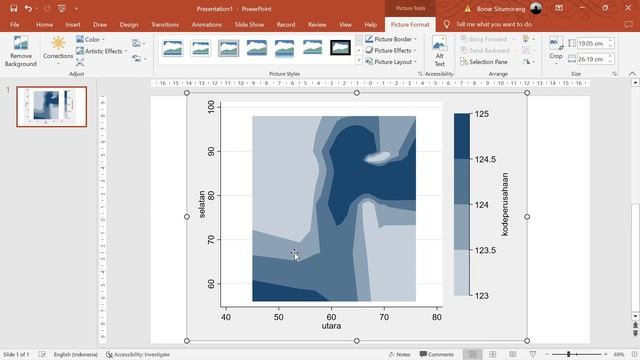Screen dimensions: 640x360
Task: Click the slide notes spell-check status icon
Action: (42, 354)
